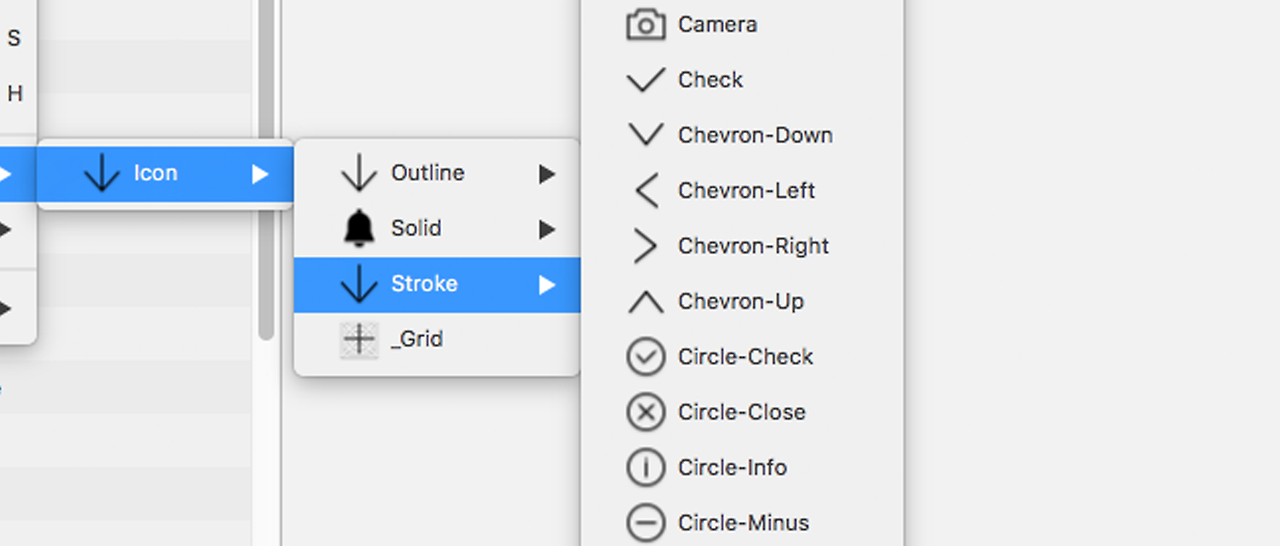Viewport: 1280px width, 546px height.
Task: Open the Icon submenu arrow
Action: pos(260,174)
